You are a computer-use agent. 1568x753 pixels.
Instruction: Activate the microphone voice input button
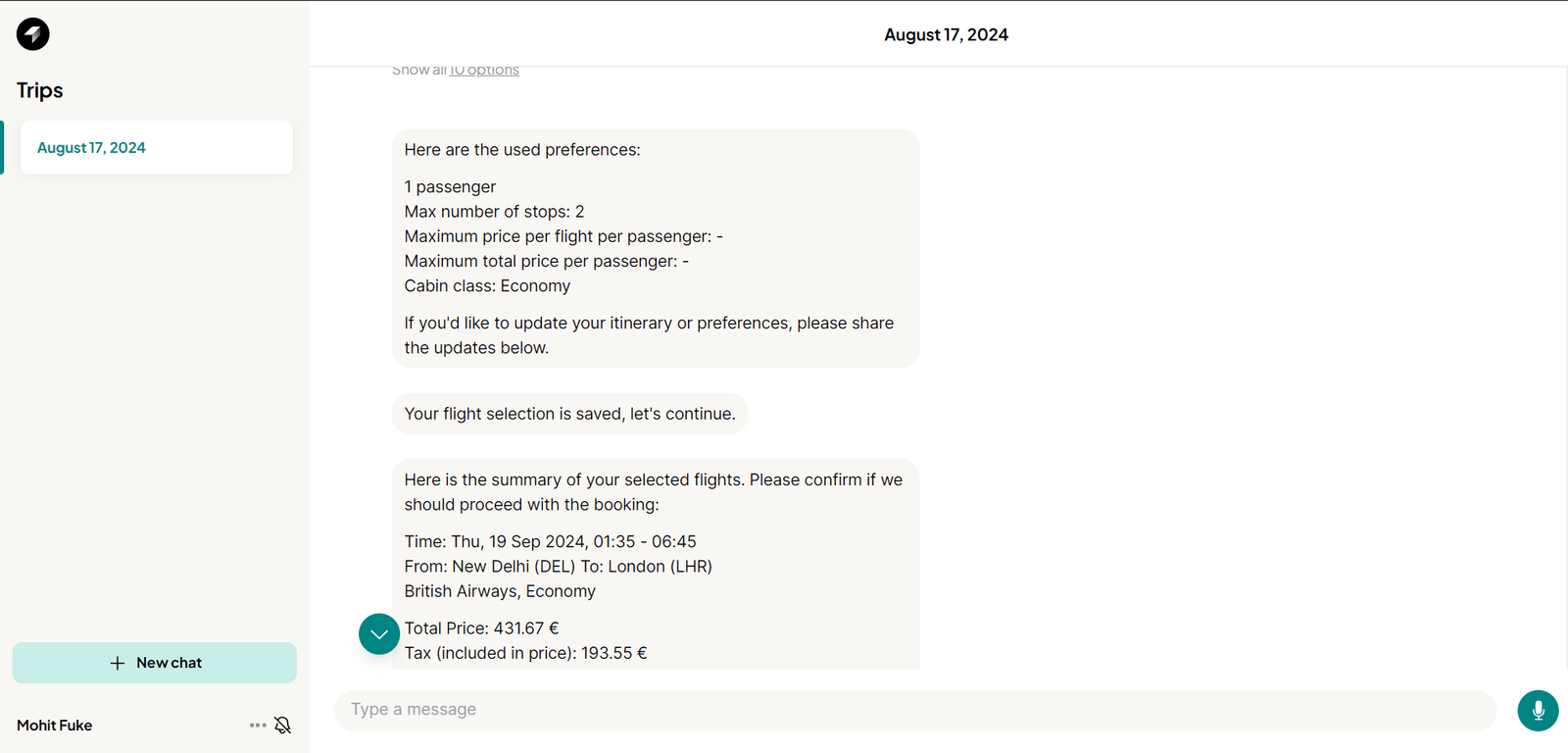[1538, 711]
